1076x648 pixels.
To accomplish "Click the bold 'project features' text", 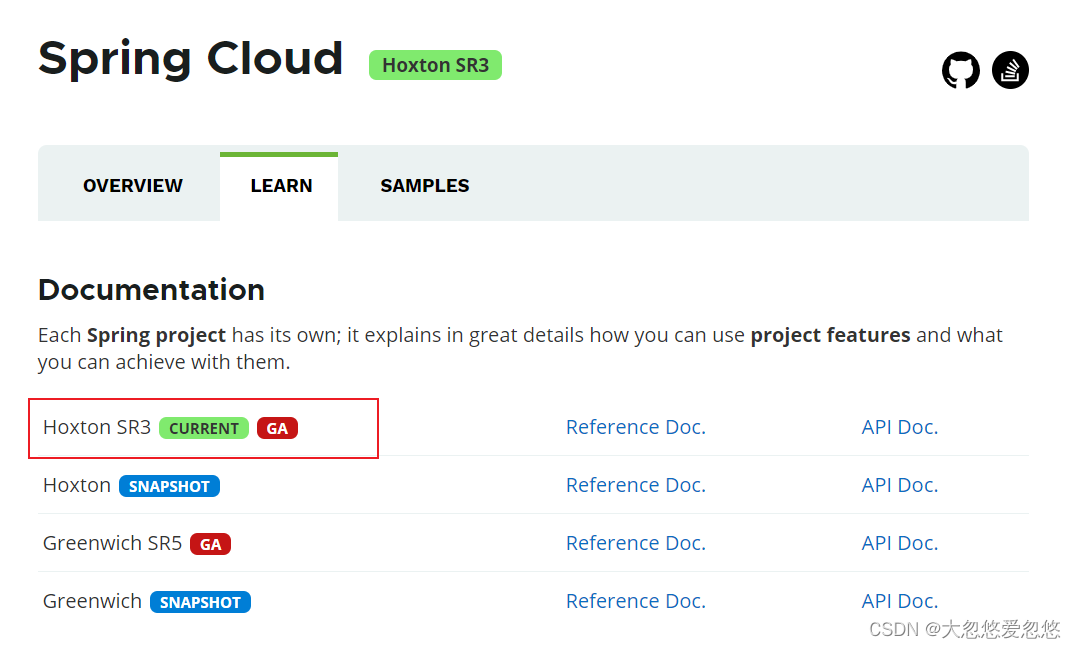I will pyautogui.click(x=830, y=336).
